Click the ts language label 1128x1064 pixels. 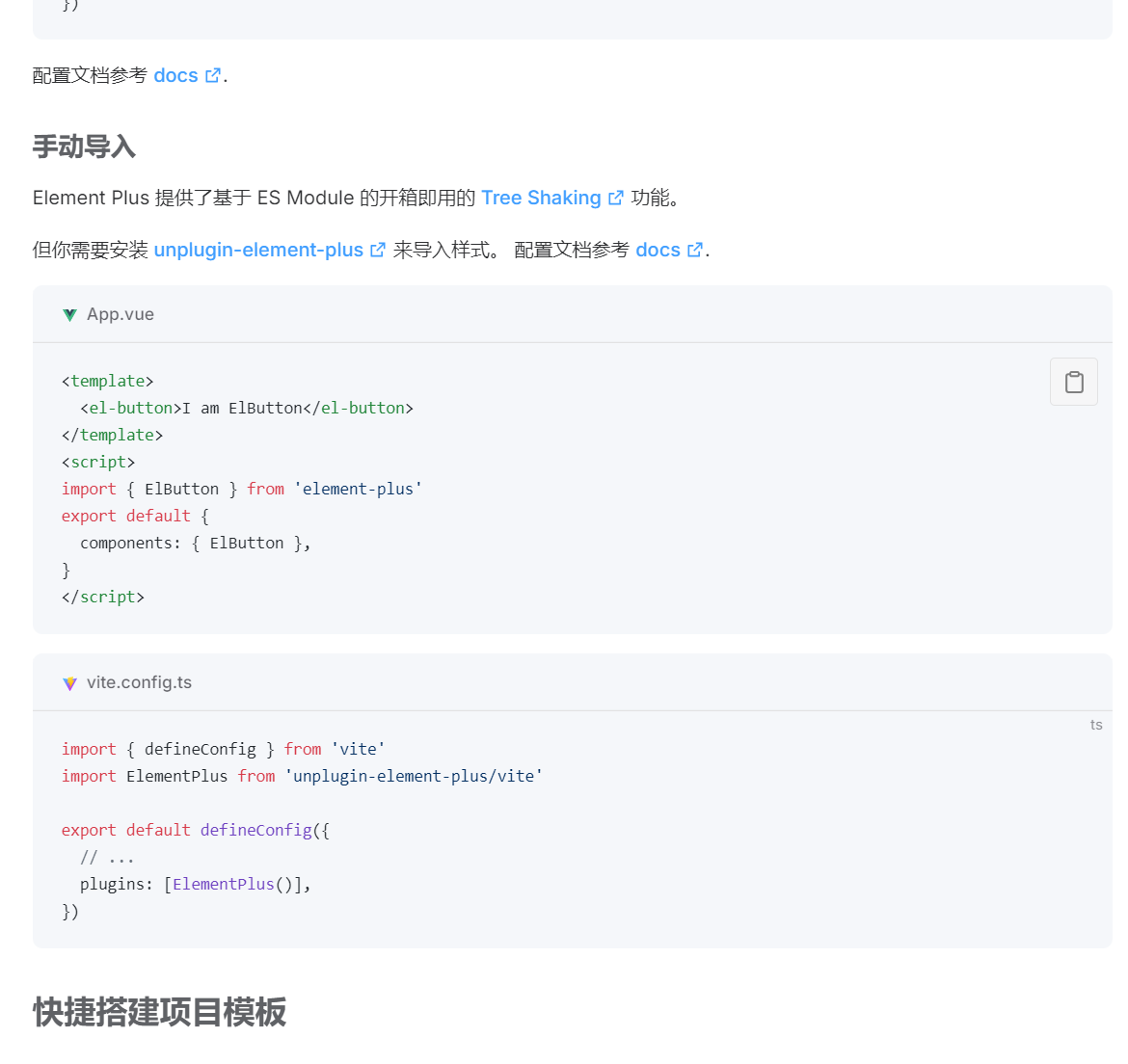[1095, 725]
